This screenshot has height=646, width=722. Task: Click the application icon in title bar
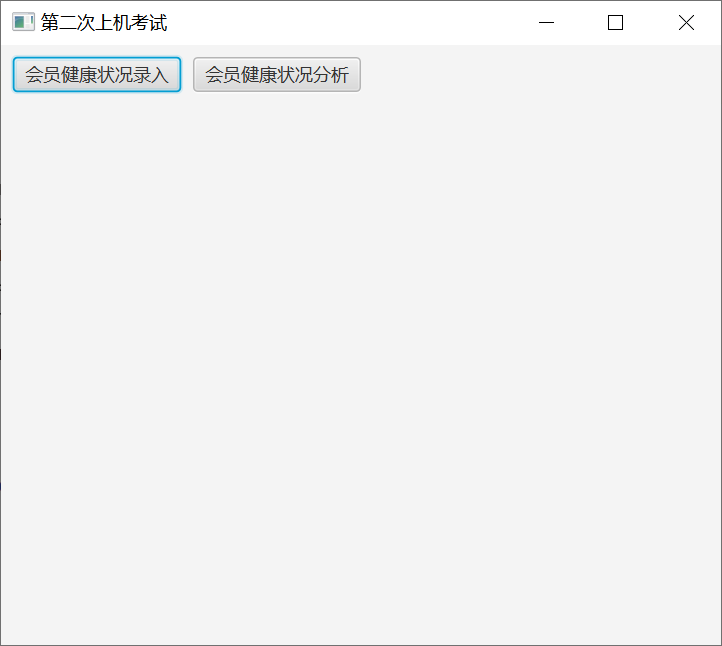(23, 22)
